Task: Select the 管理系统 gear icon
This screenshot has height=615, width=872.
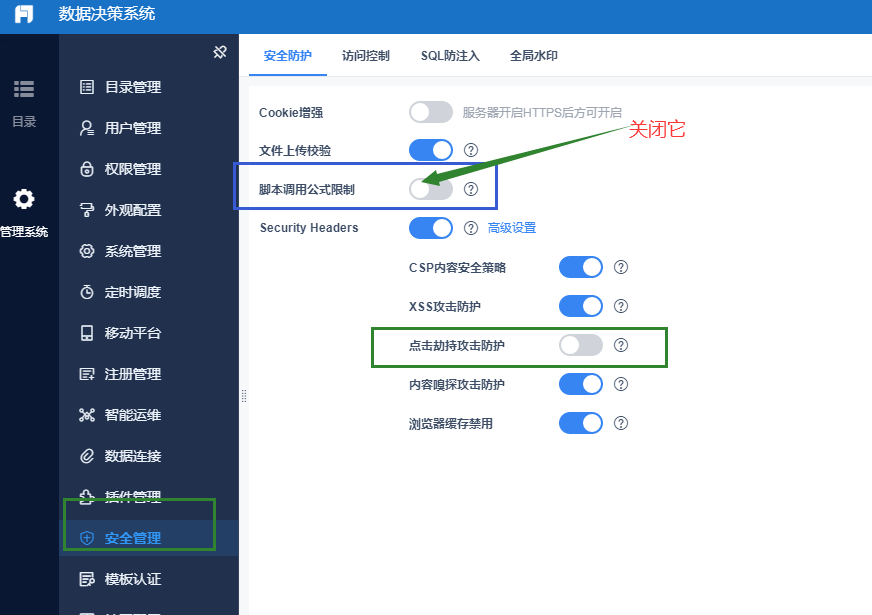Action: pyautogui.click(x=24, y=199)
